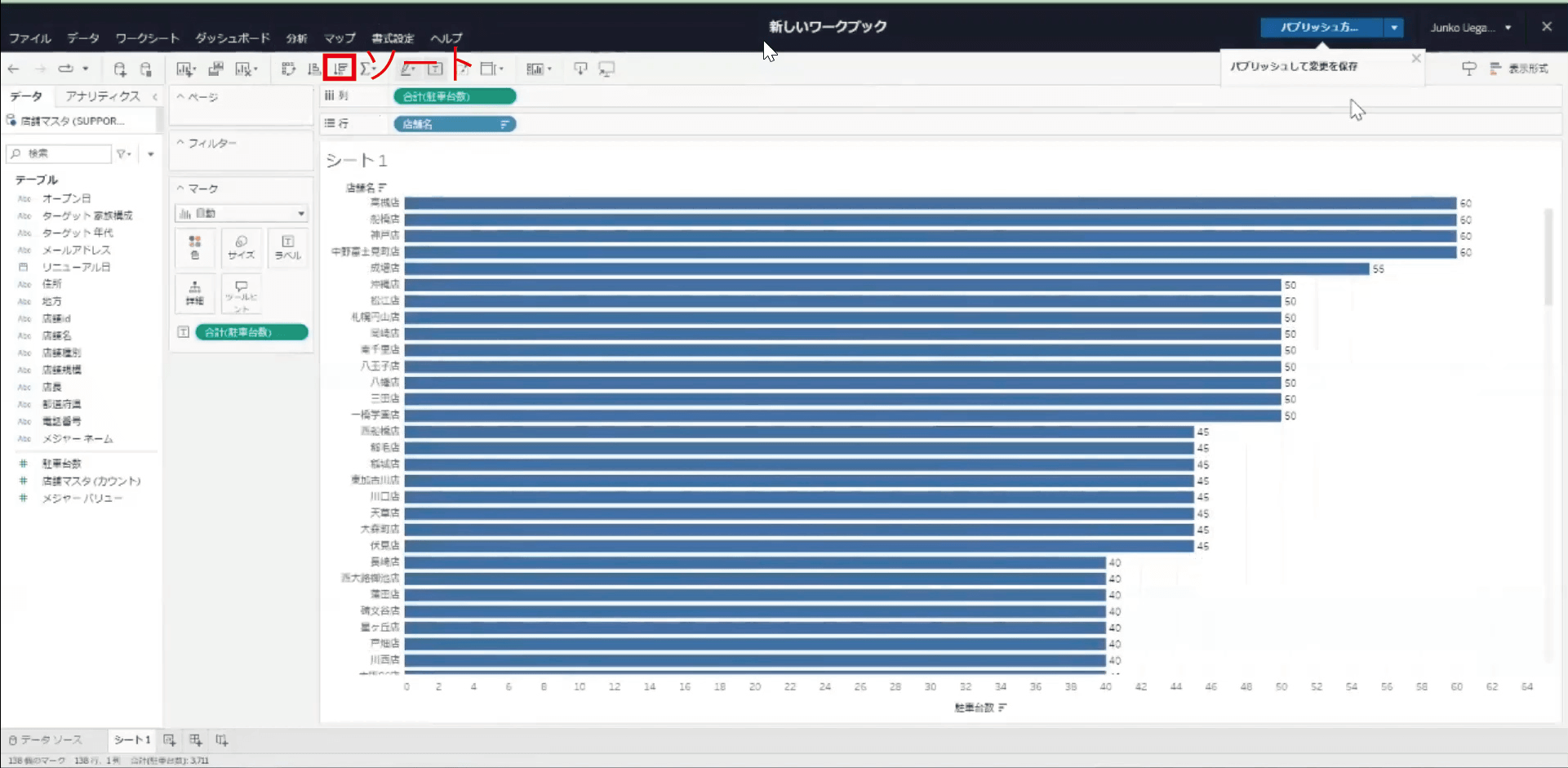This screenshot has width=1568, height=768.
Task: Click the sort indicator beside 店舗名 header
Action: coord(382,188)
